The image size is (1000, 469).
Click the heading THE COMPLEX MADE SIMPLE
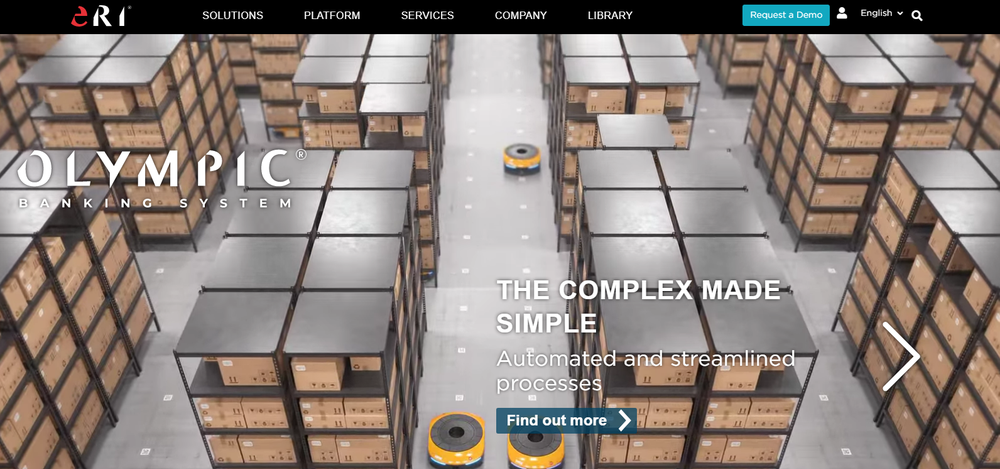point(638,307)
